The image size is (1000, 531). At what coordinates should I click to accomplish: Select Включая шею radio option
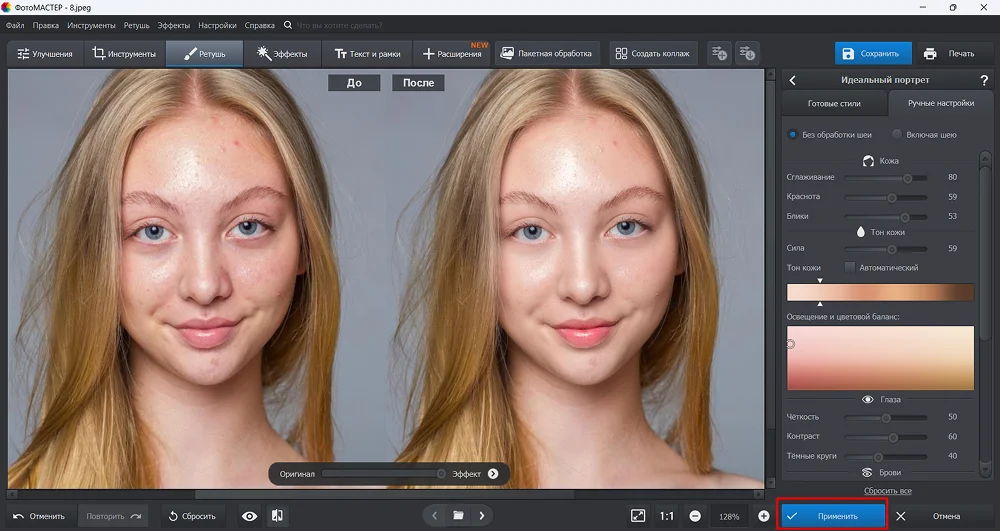tap(897, 135)
